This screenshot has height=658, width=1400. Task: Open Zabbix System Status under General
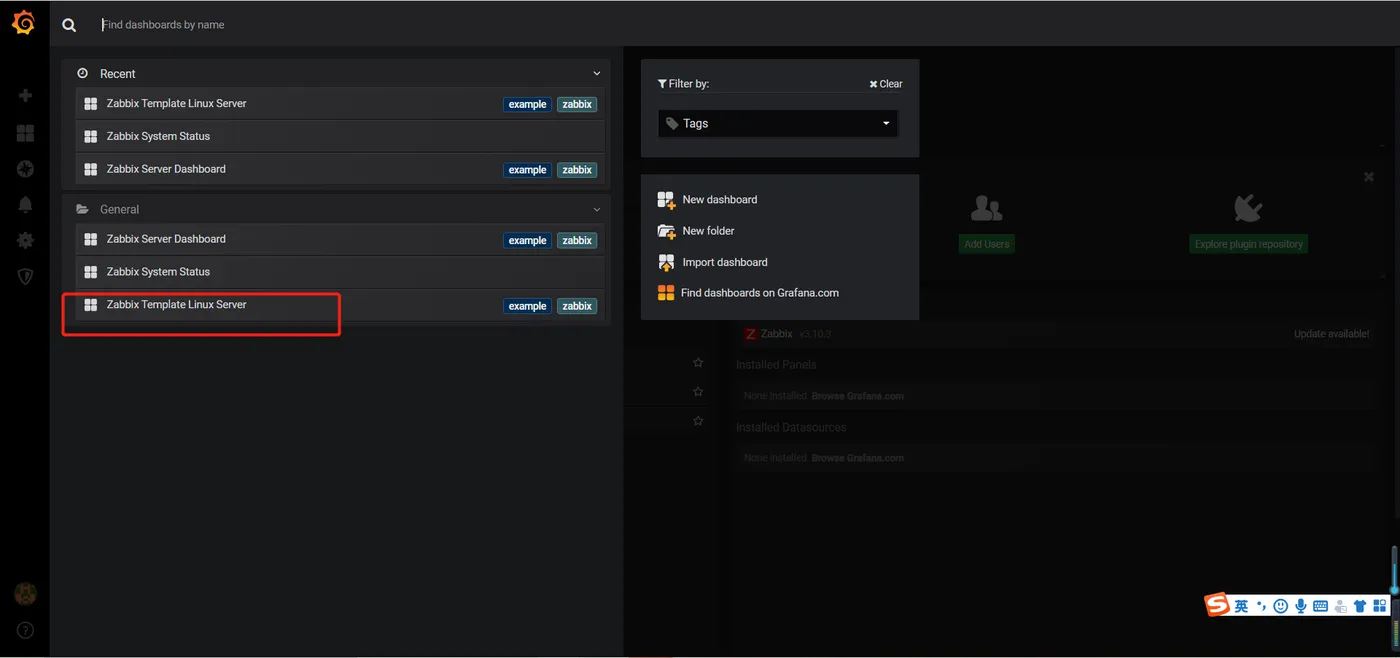pyautogui.click(x=340, y=272)
